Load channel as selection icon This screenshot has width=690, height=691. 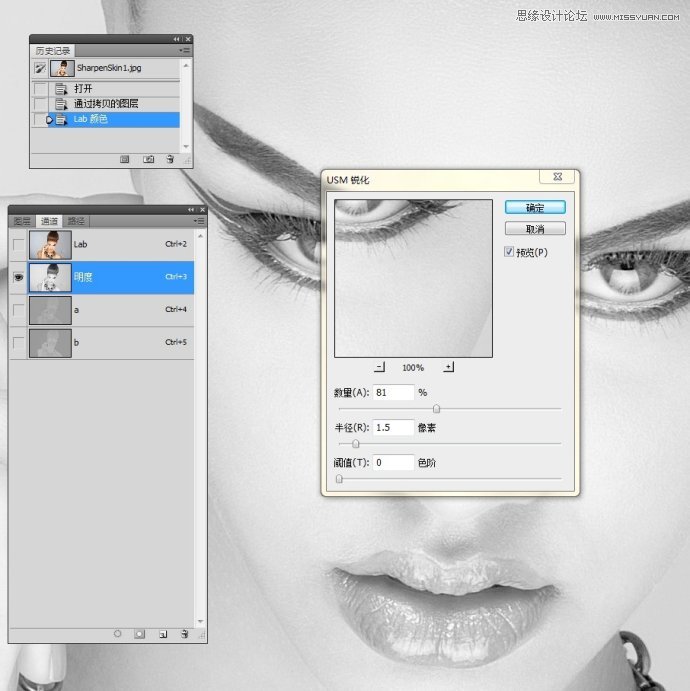pos(118,634)
